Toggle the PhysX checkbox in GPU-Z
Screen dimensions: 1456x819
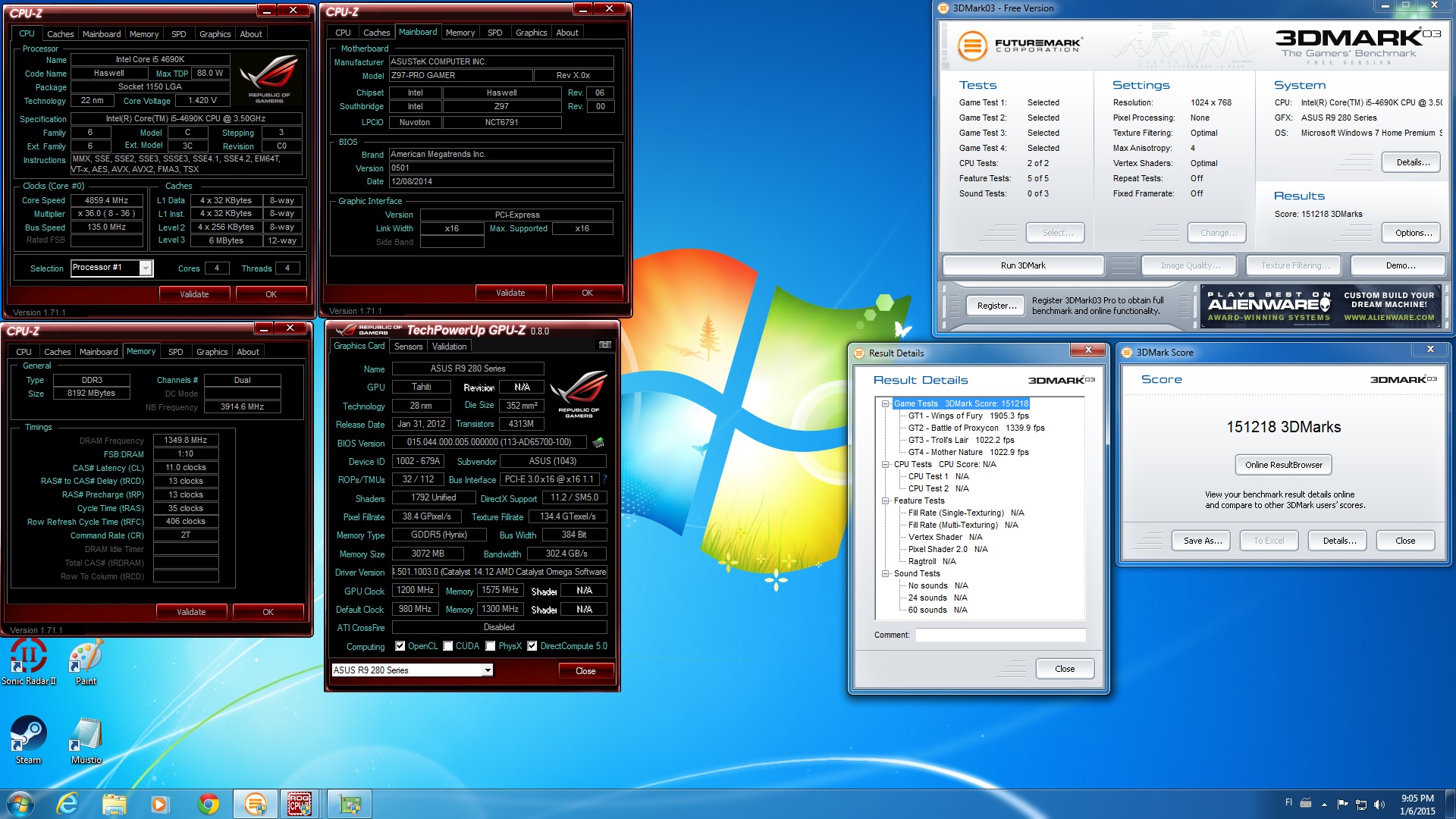[491, 646]
